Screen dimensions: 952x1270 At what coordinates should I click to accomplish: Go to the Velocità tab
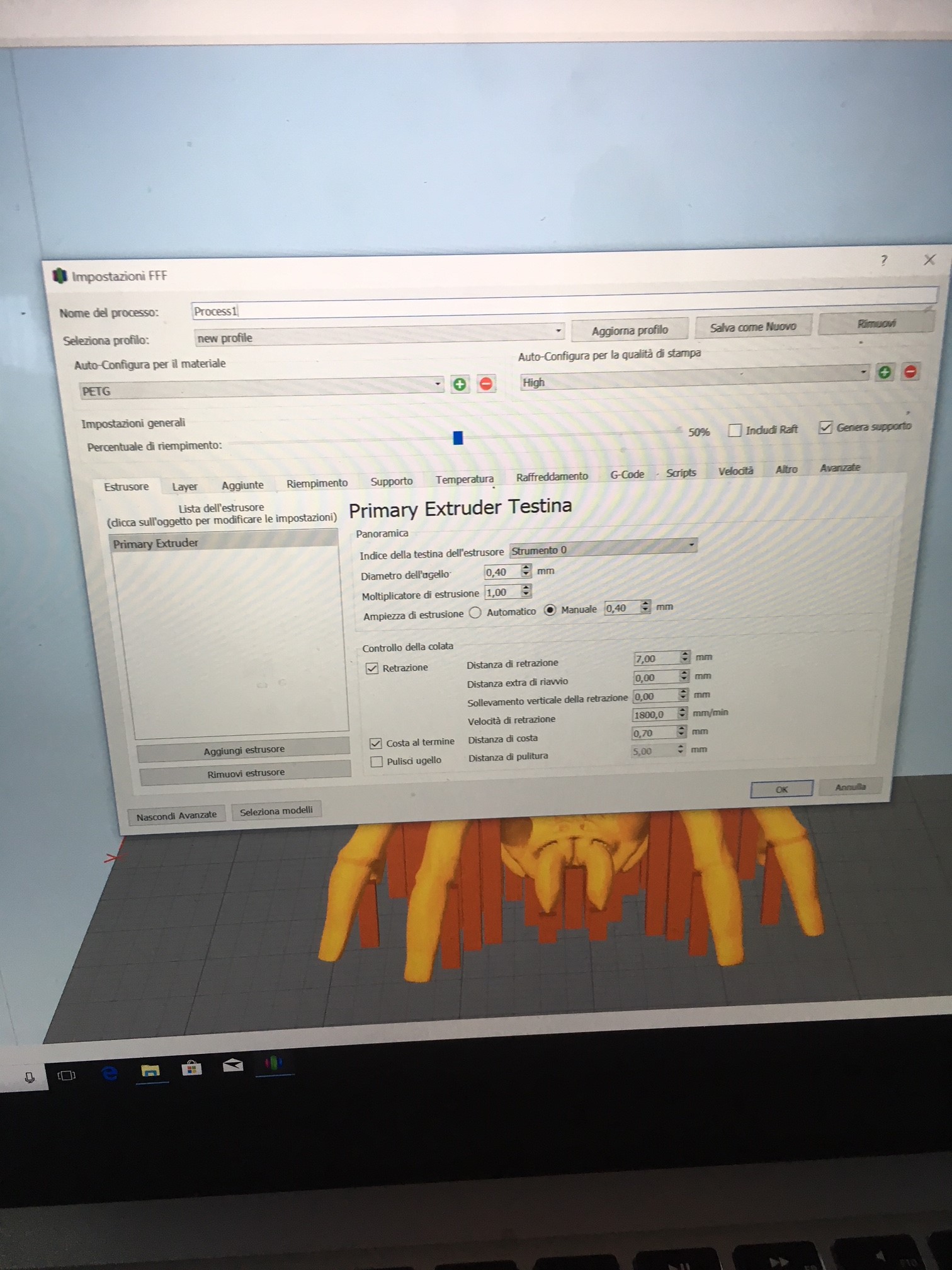(735, 471)
